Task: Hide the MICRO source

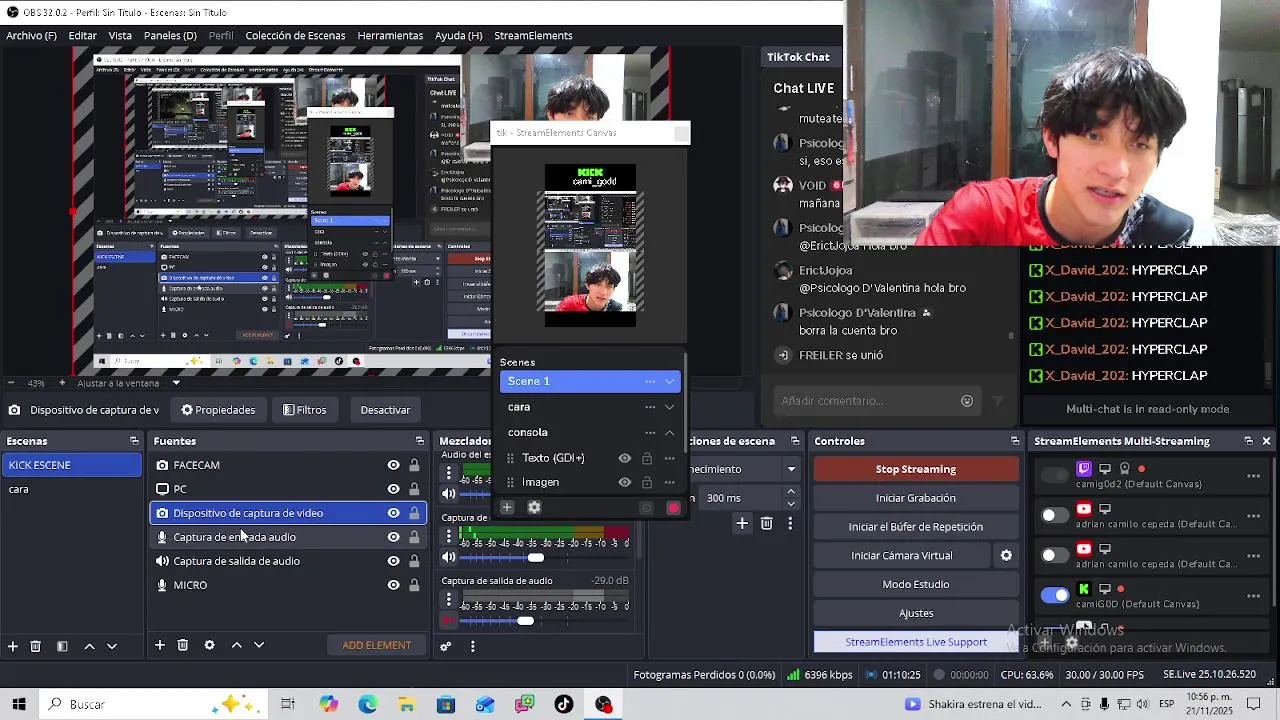Action: click(393, 585)
